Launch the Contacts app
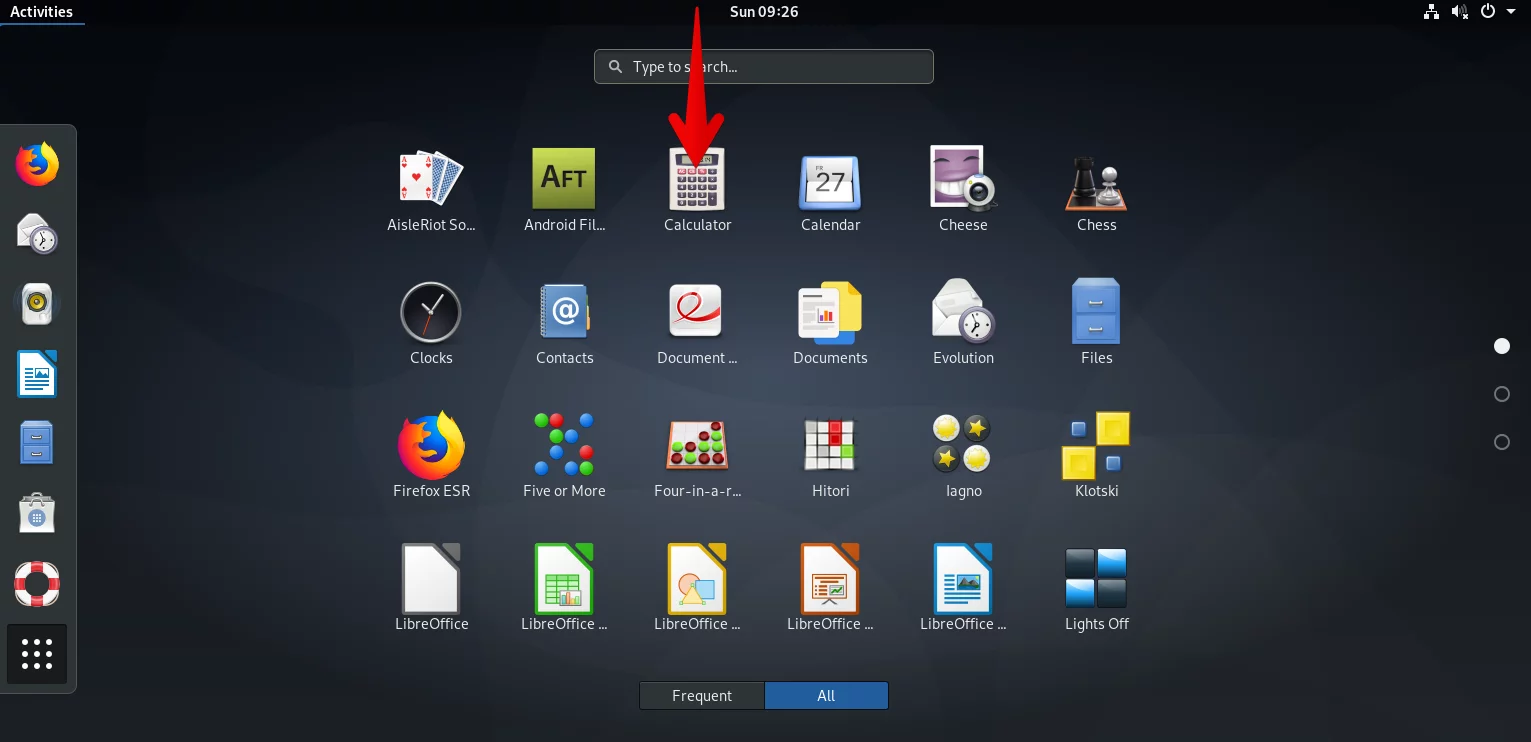The width and height of the screenshot is (1531, 742). pyautogui.click(x=564, y=312)
